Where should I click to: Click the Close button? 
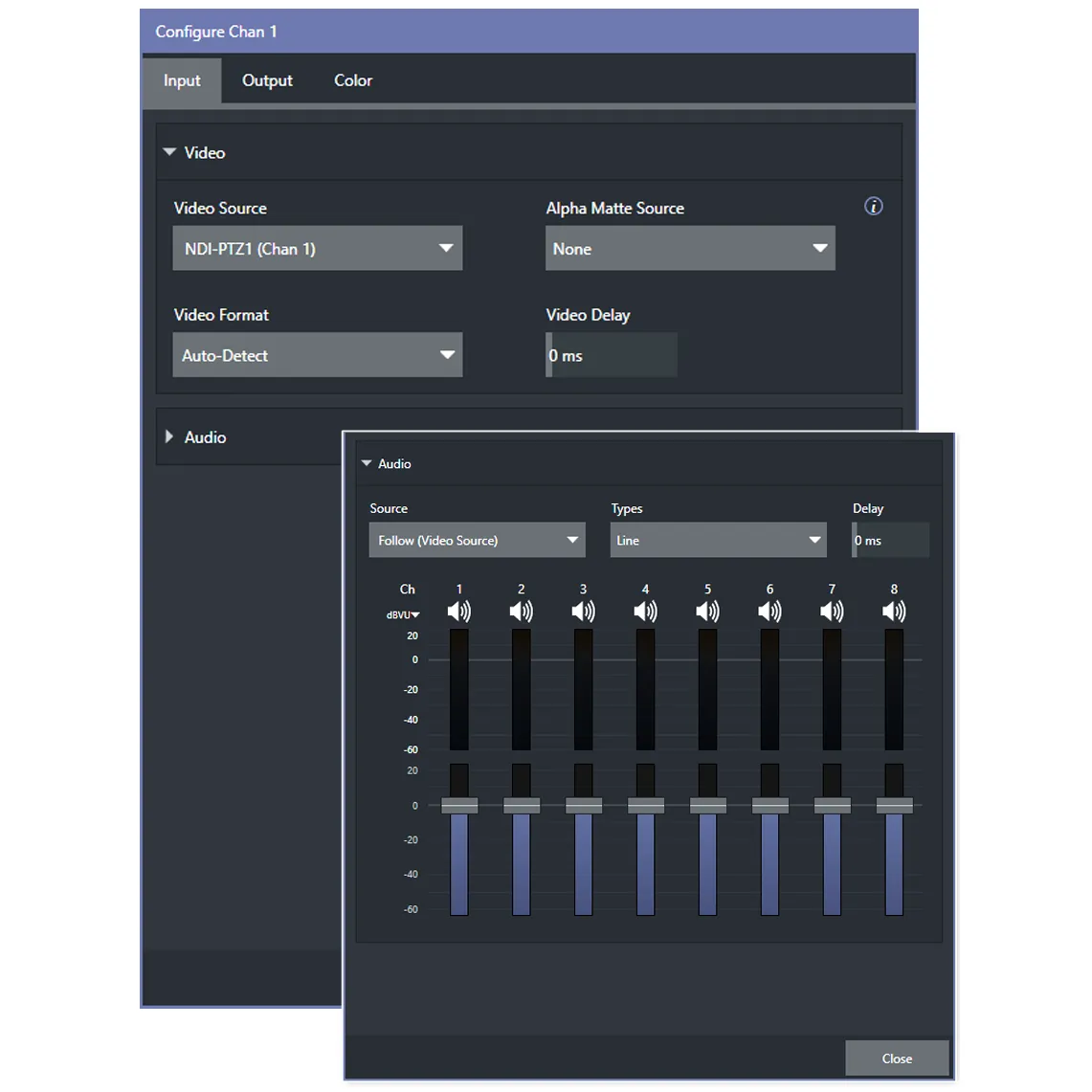coord(897,1058)
